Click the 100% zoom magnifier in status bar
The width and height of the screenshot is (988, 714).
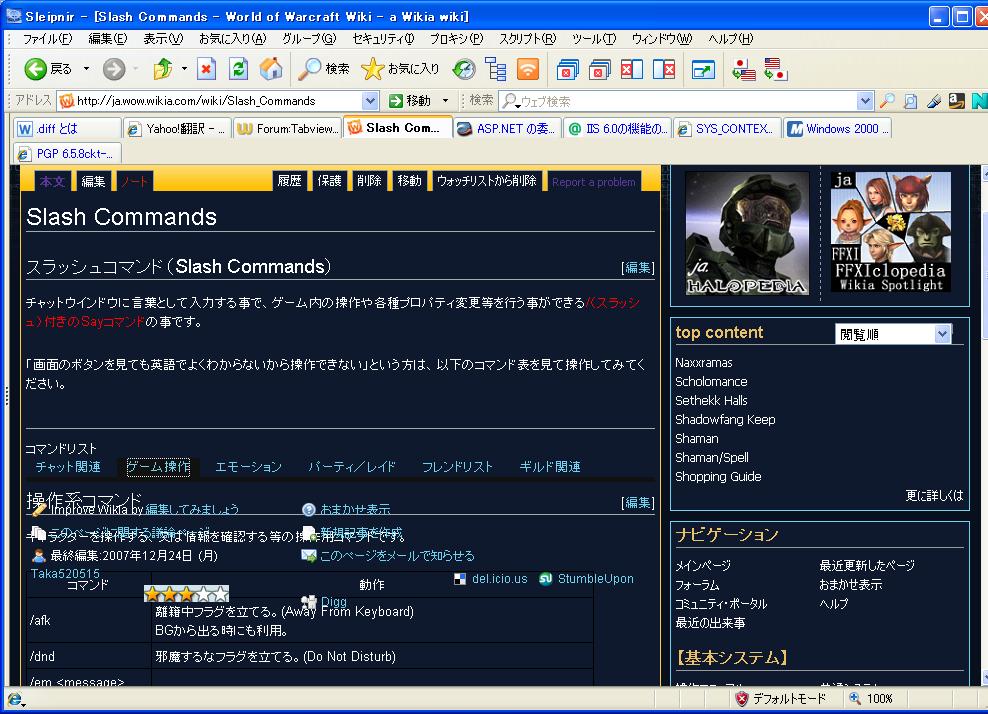(x=855, y=698)
